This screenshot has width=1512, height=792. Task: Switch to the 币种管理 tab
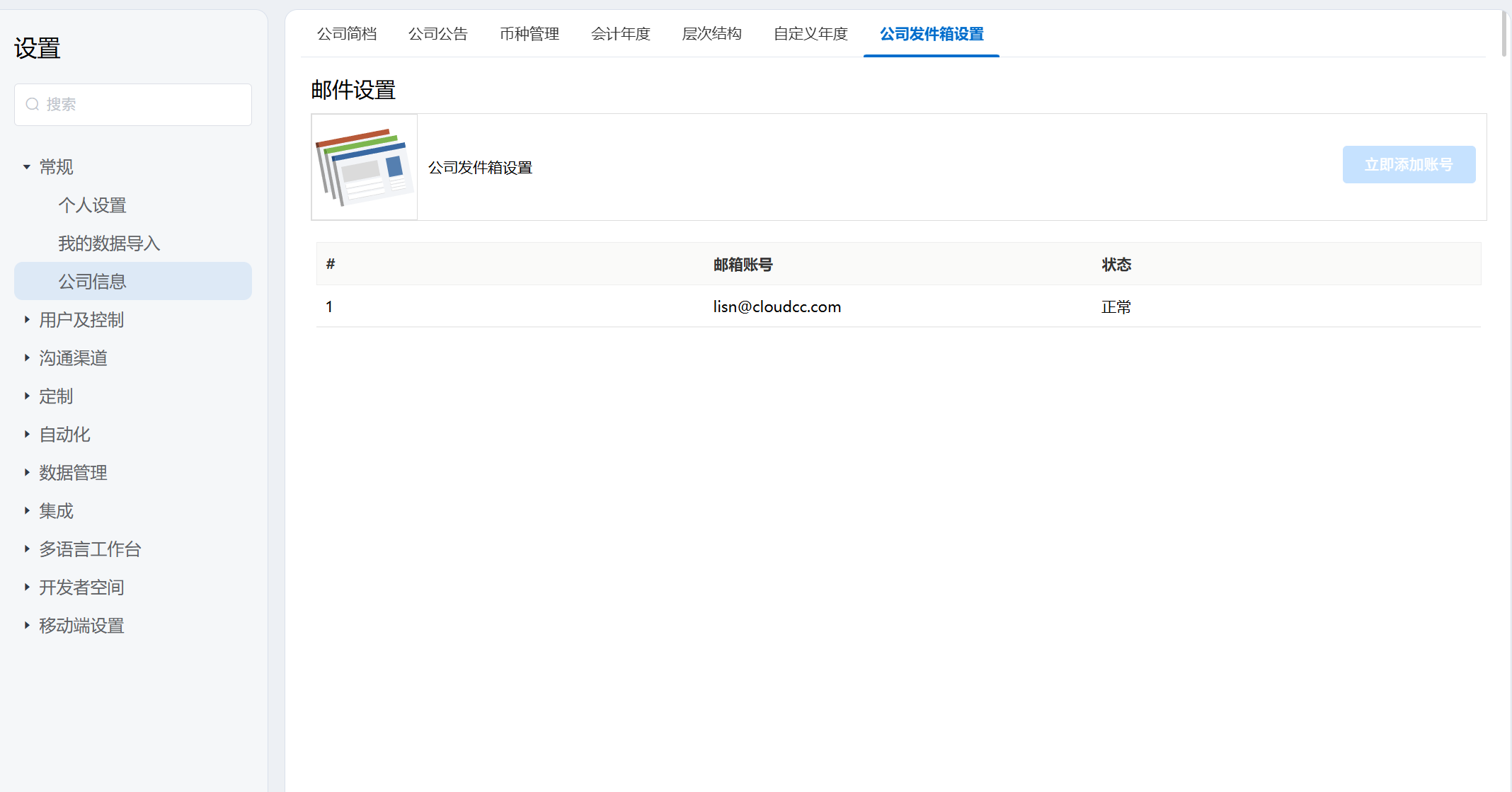point(529,34)
